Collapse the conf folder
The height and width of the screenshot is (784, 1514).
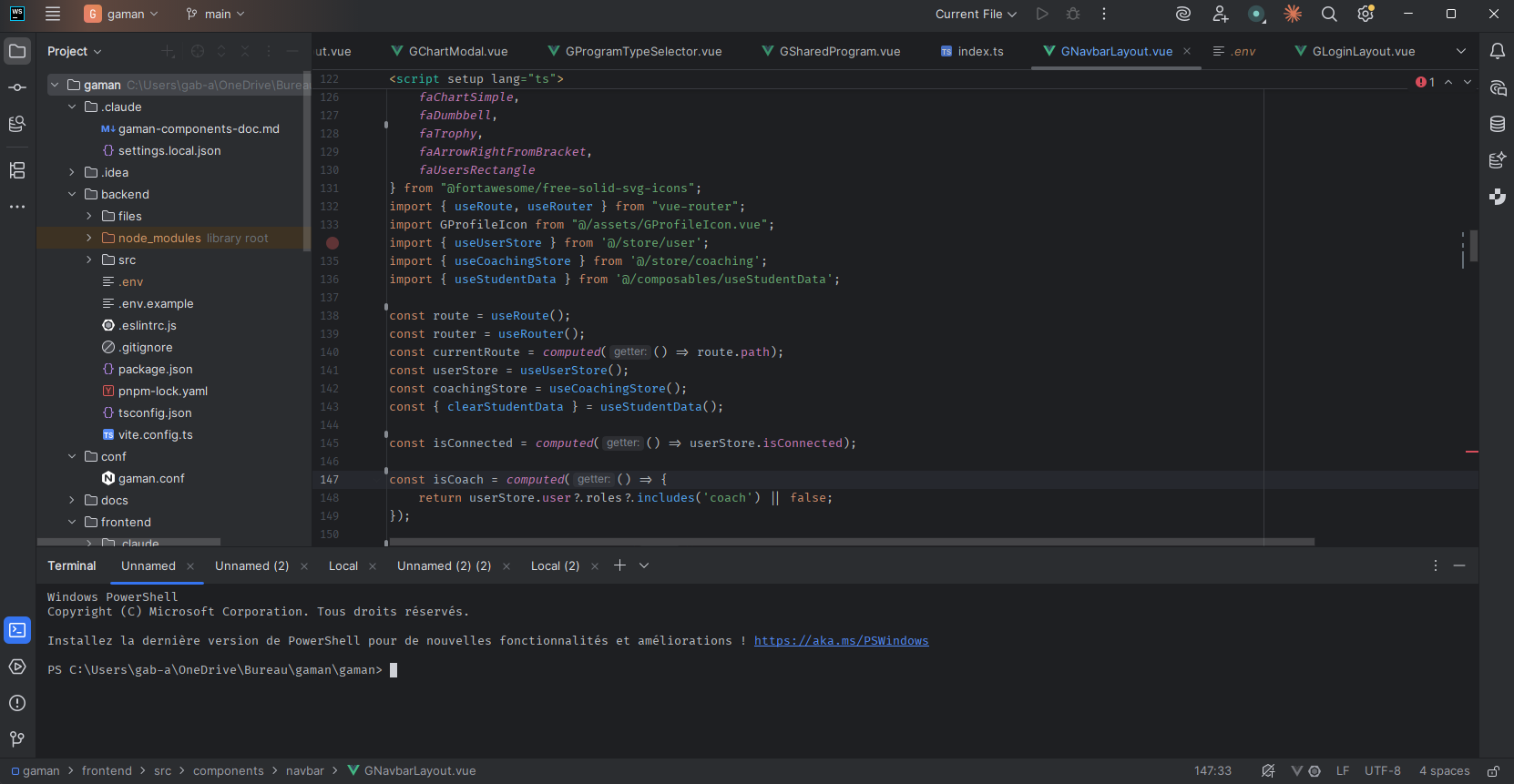(x=72, y=457)
